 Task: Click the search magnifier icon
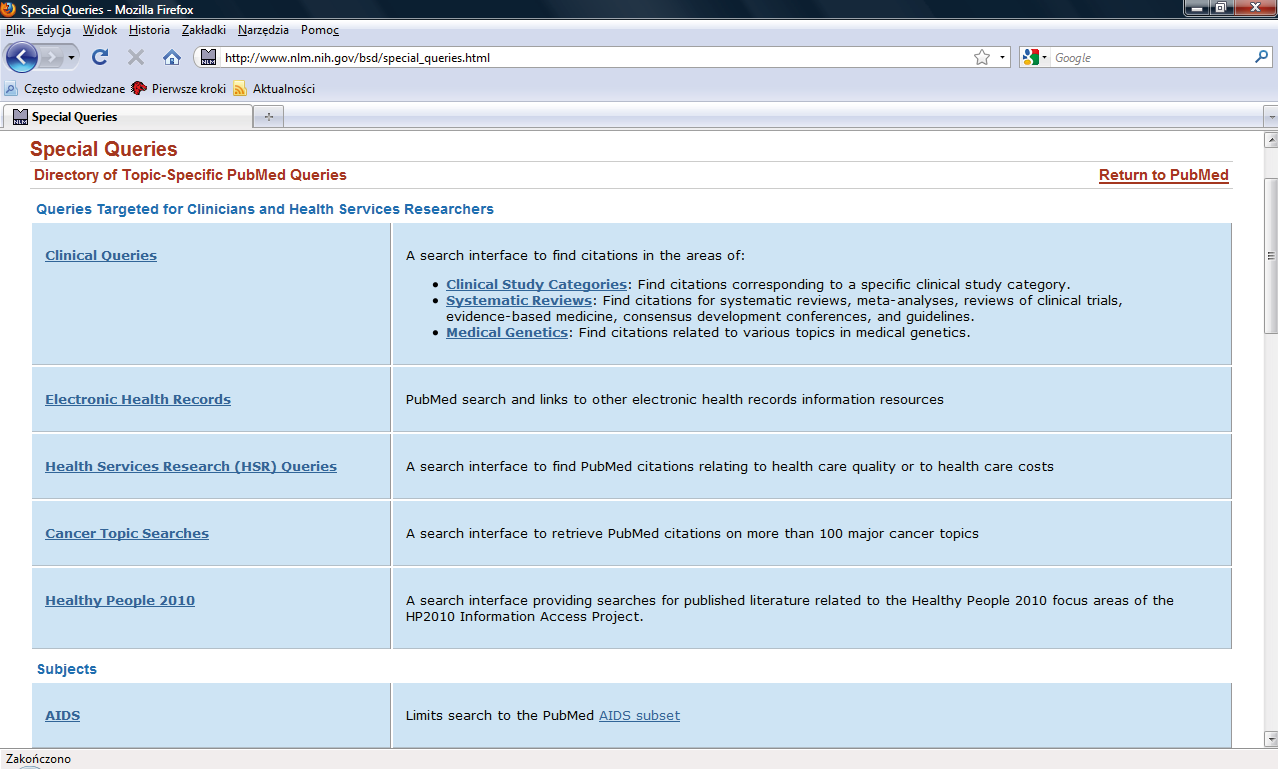[1262, 57]
